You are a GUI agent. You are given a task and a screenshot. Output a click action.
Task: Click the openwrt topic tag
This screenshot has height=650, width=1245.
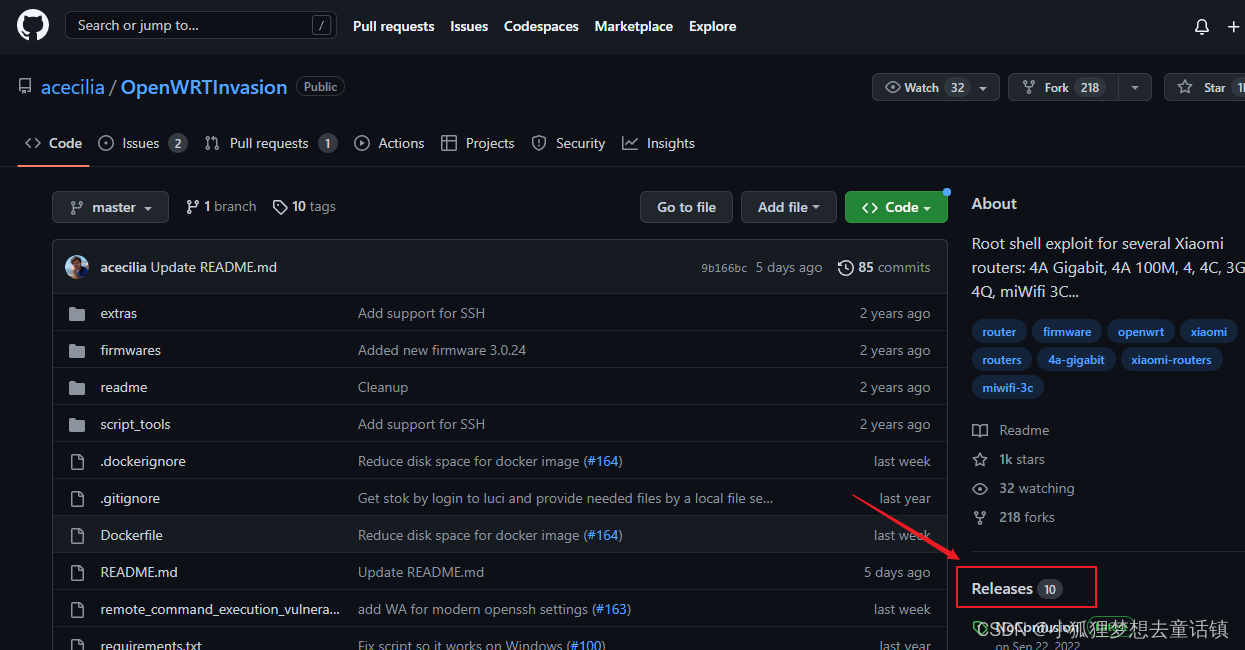click(x=1141, y=332)
